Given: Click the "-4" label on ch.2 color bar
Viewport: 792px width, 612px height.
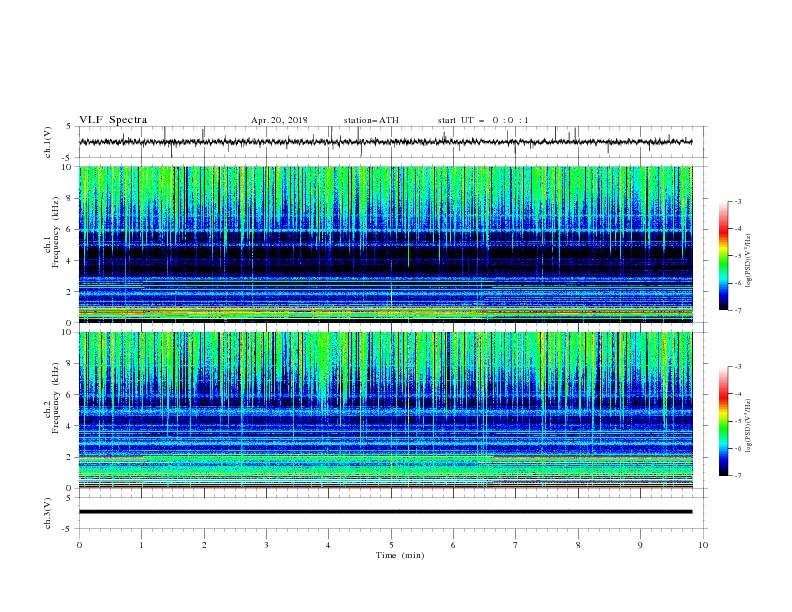Looking at the screenshot, I should pos(737,394).
